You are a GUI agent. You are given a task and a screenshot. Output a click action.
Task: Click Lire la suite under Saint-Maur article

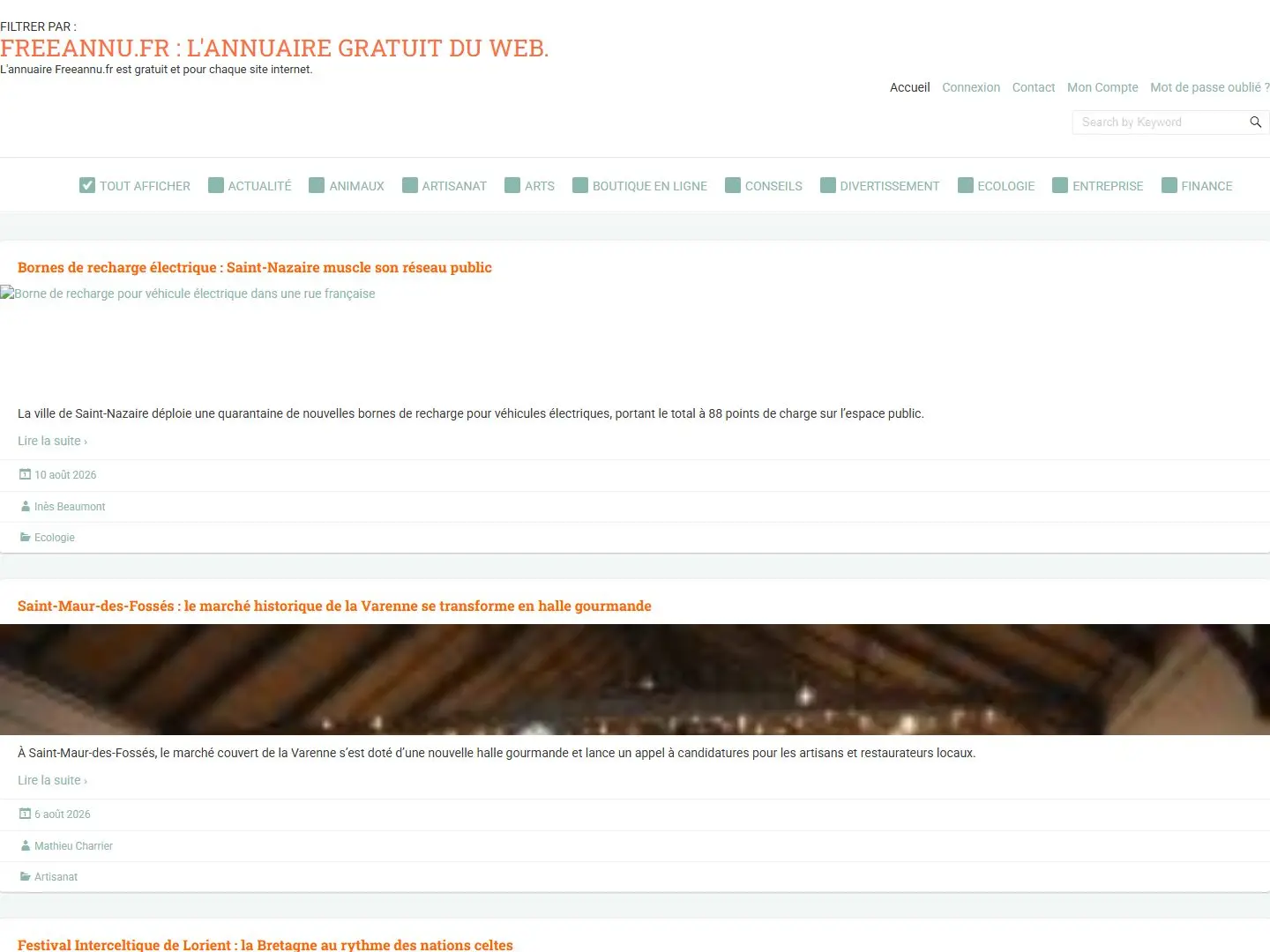[x=52, y=780]
